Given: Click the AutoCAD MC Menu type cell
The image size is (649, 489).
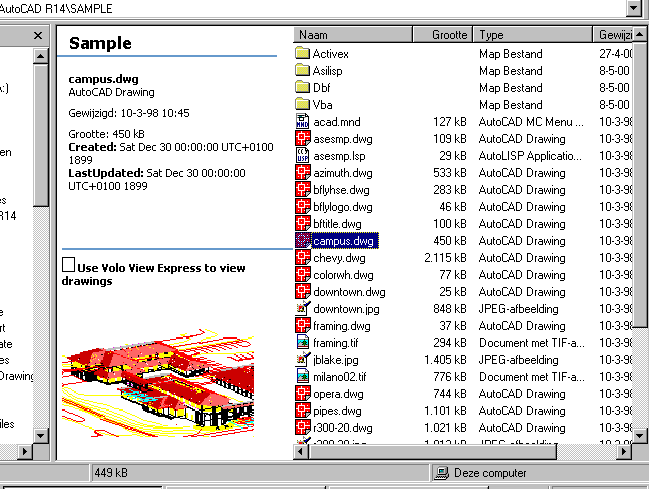Looking at the screenshot, I should (x=531, y=122).
